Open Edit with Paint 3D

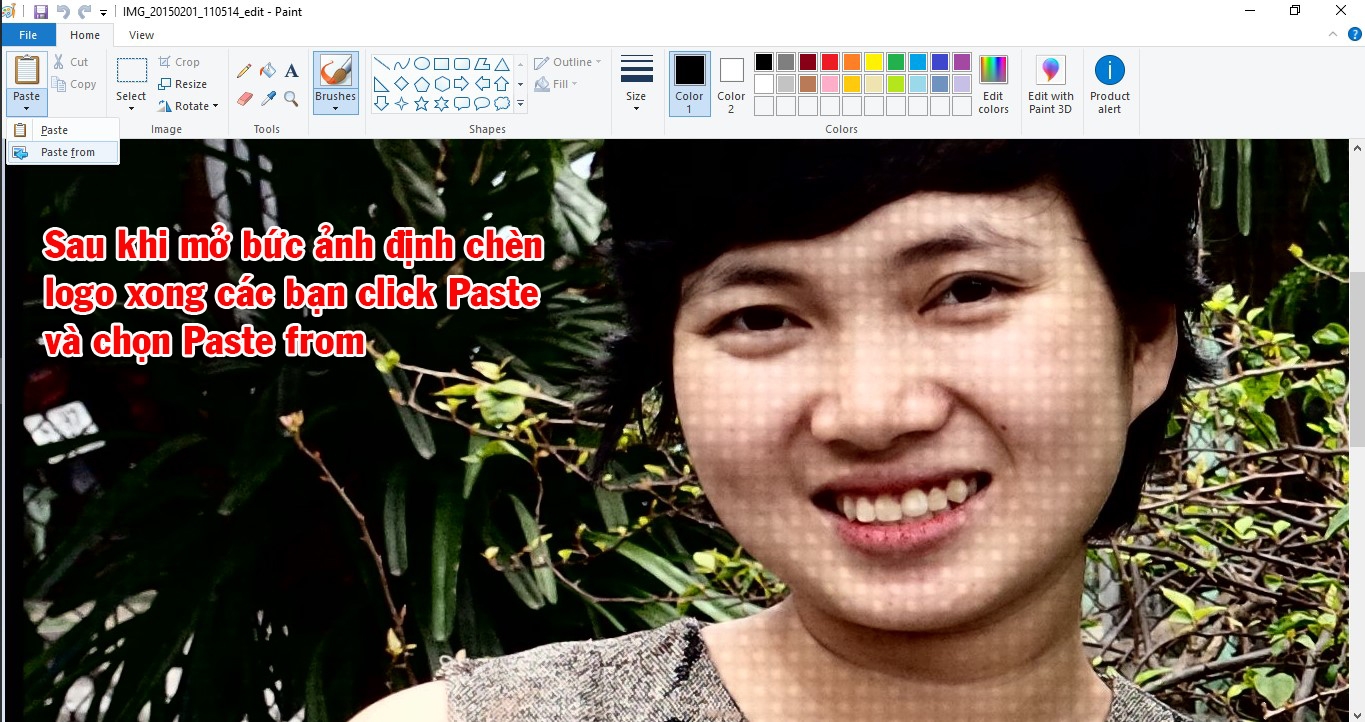coord(1051,85)
